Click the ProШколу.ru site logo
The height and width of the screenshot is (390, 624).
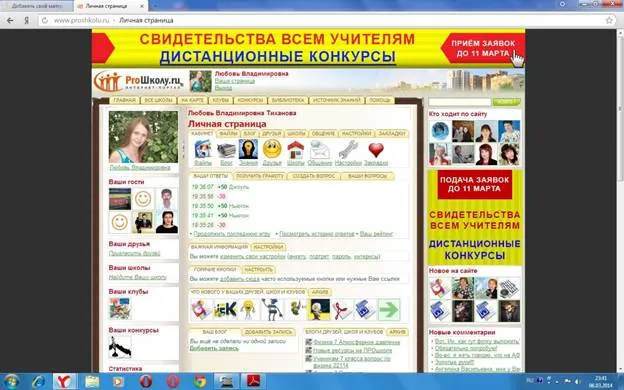[x=138, y=82]
